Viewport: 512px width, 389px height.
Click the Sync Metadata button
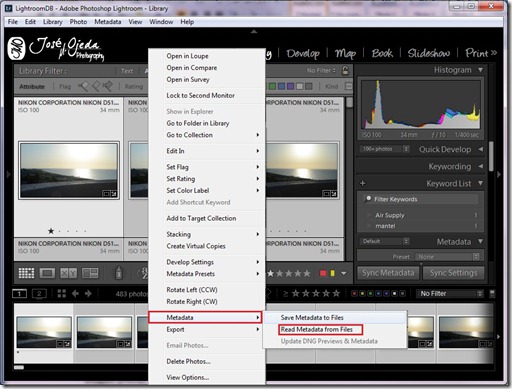pos(388,273)
